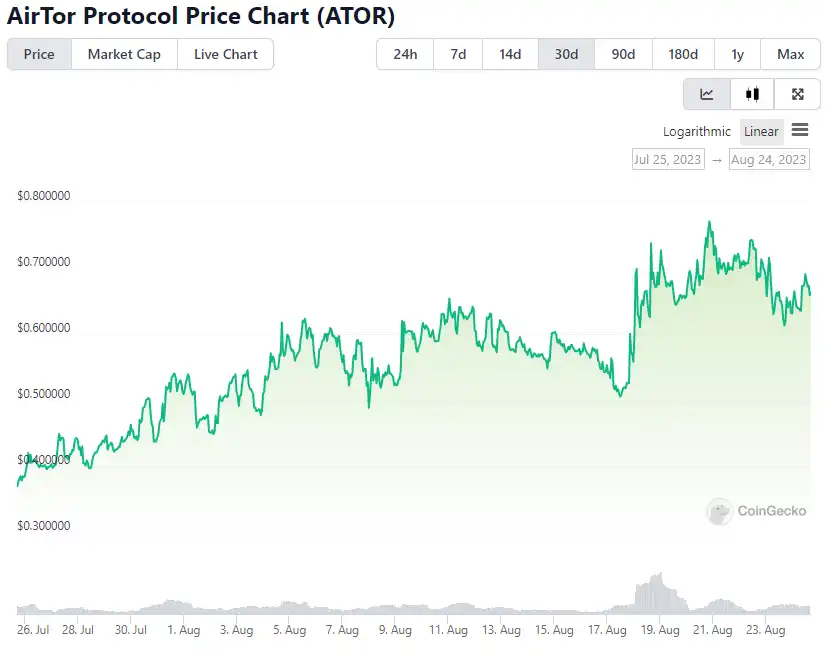This screenshot has height=655, width=825.
Task: Open the Jul 25, 2023 start date picker
Action: [x=668, y=159]
